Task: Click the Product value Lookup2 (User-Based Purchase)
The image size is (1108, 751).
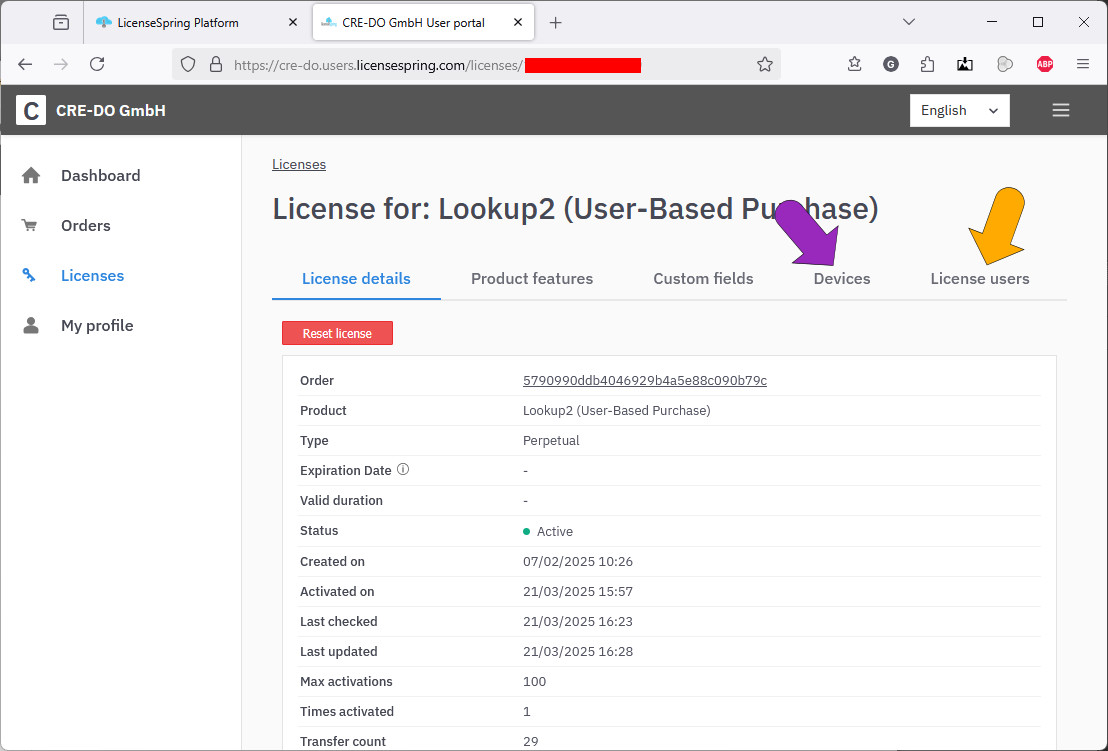Action: point(616,410)
